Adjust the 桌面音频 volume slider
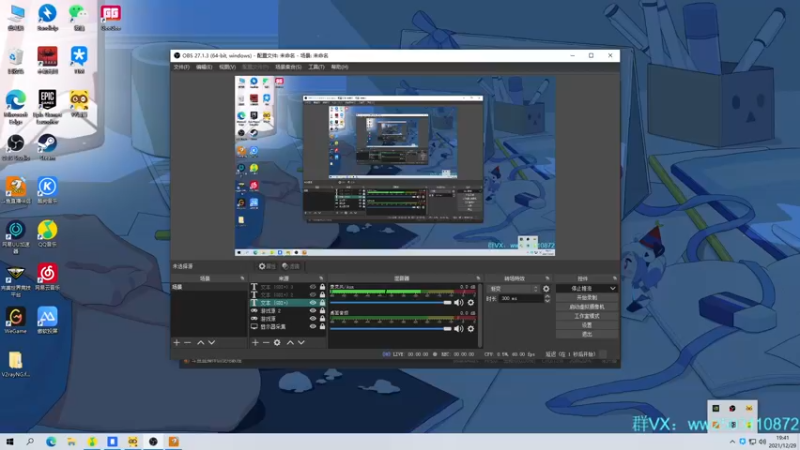This screenshot has width=800, height=450. [x=391, y=329]
